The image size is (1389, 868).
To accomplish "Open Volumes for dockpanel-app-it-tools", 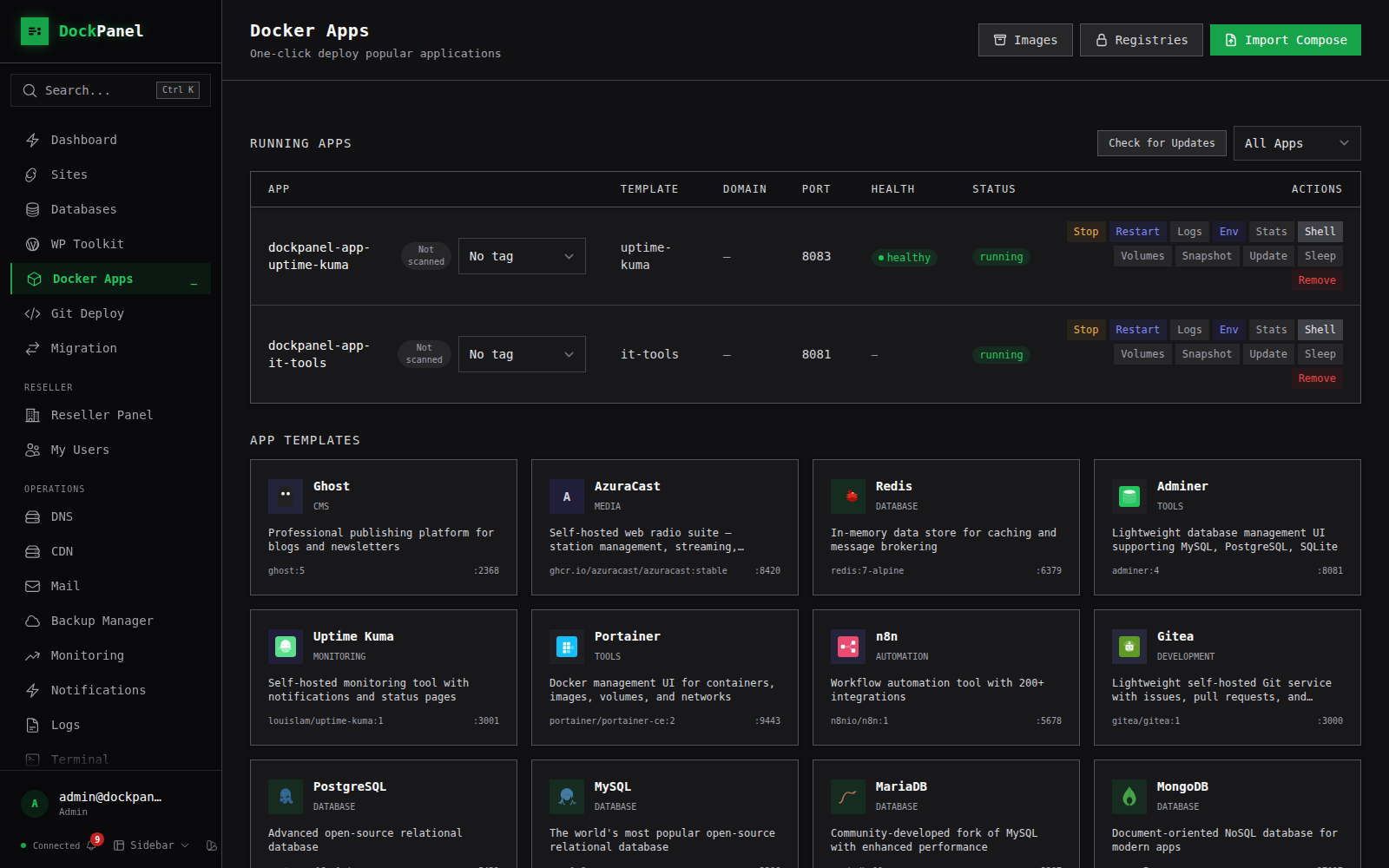I will coord(1142,354).
